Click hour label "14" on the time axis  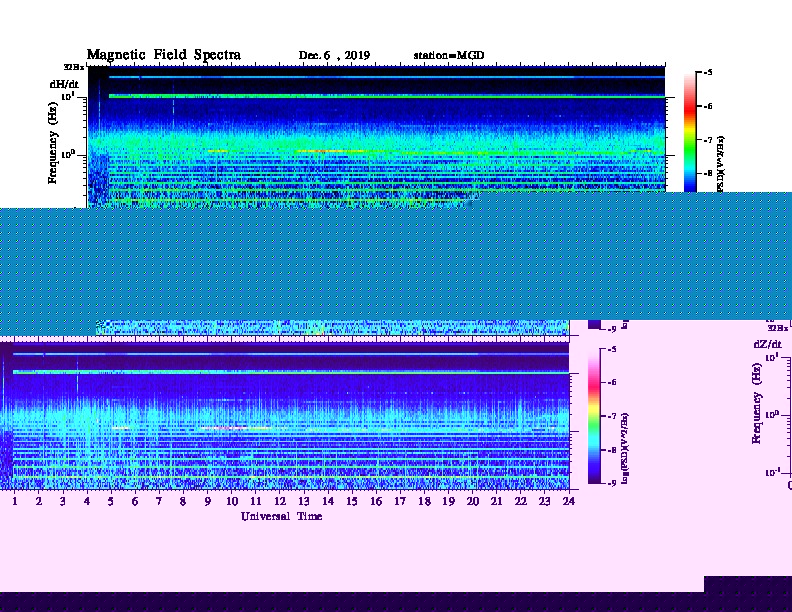pos(328,501)
